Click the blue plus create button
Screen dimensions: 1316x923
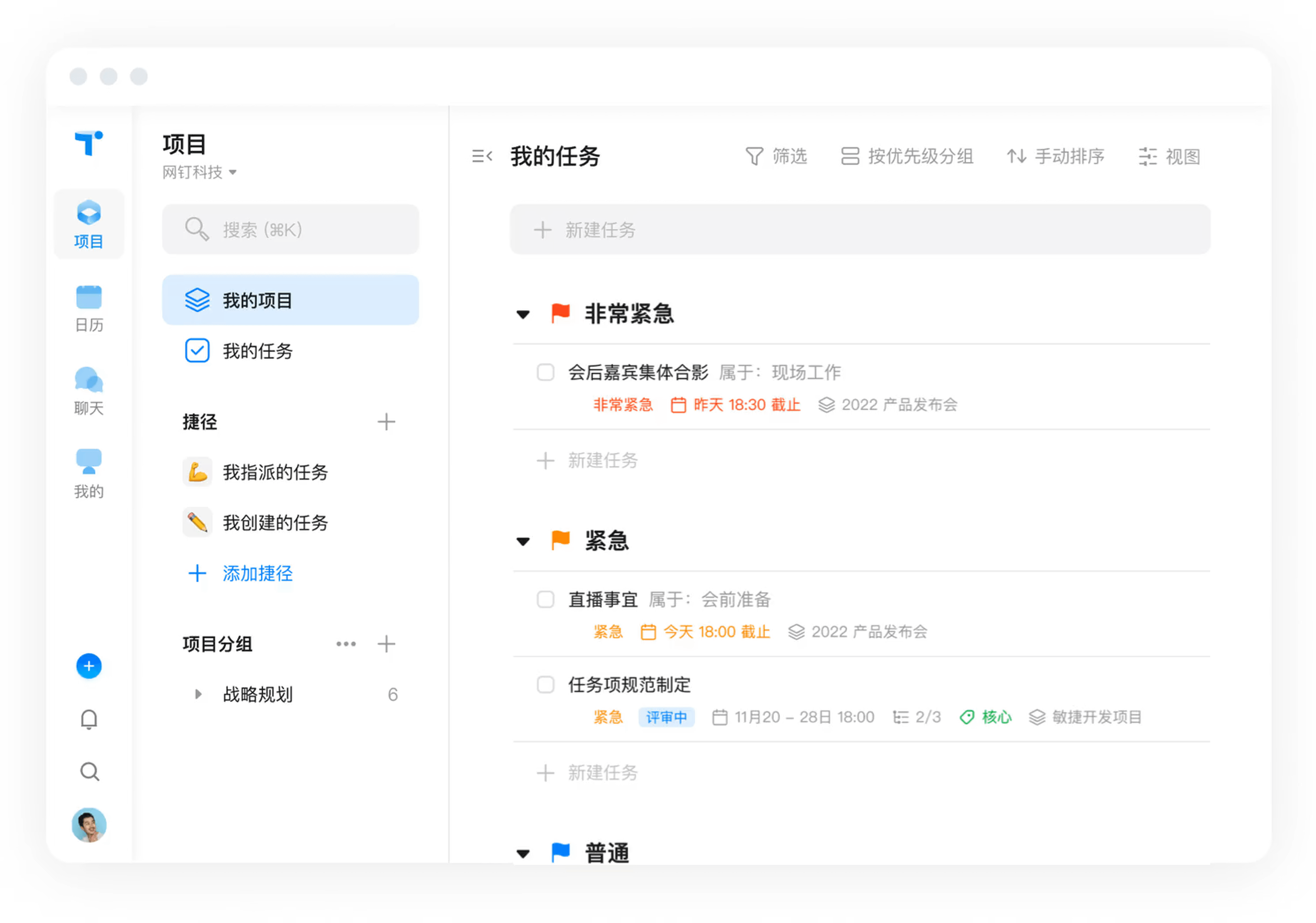pyautogui.click(x=89, y=666)
